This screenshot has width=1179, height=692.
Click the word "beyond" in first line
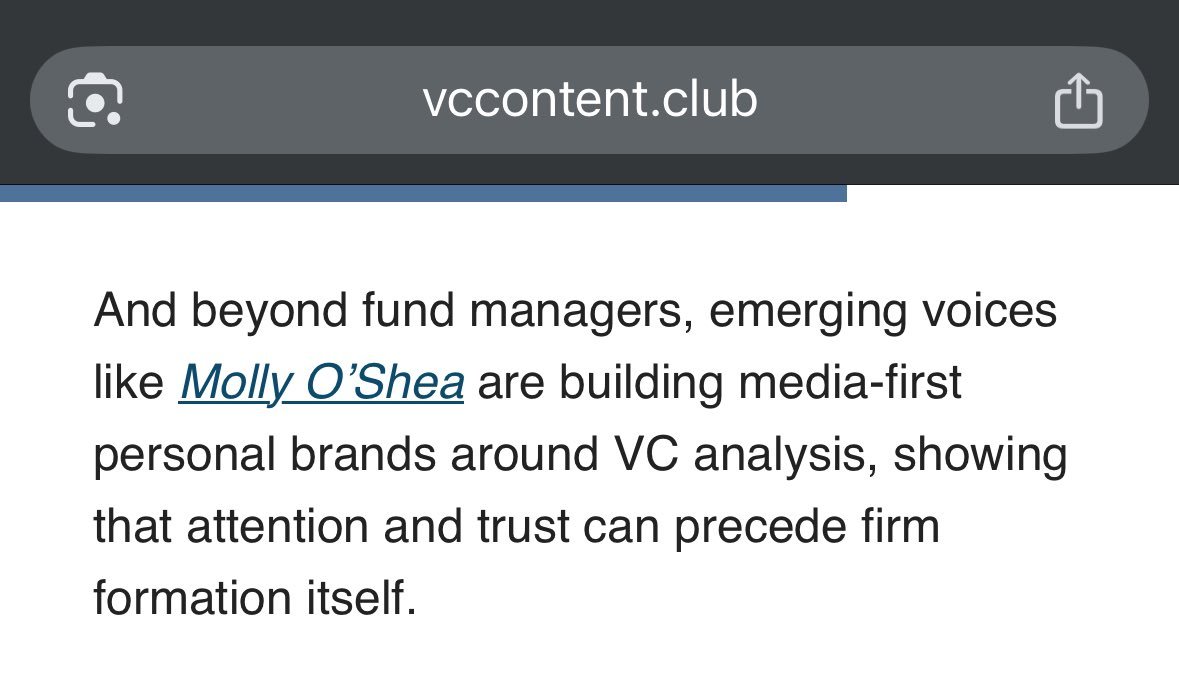click(x=269, y=312)
